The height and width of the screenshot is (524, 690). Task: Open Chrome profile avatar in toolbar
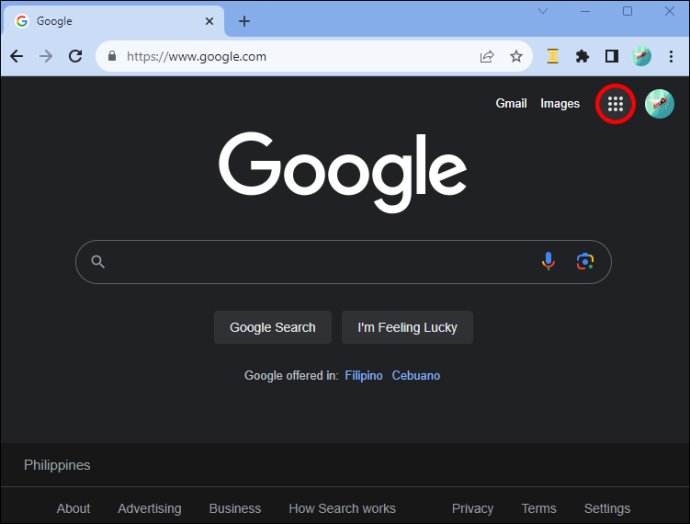(x=641, y=56)
